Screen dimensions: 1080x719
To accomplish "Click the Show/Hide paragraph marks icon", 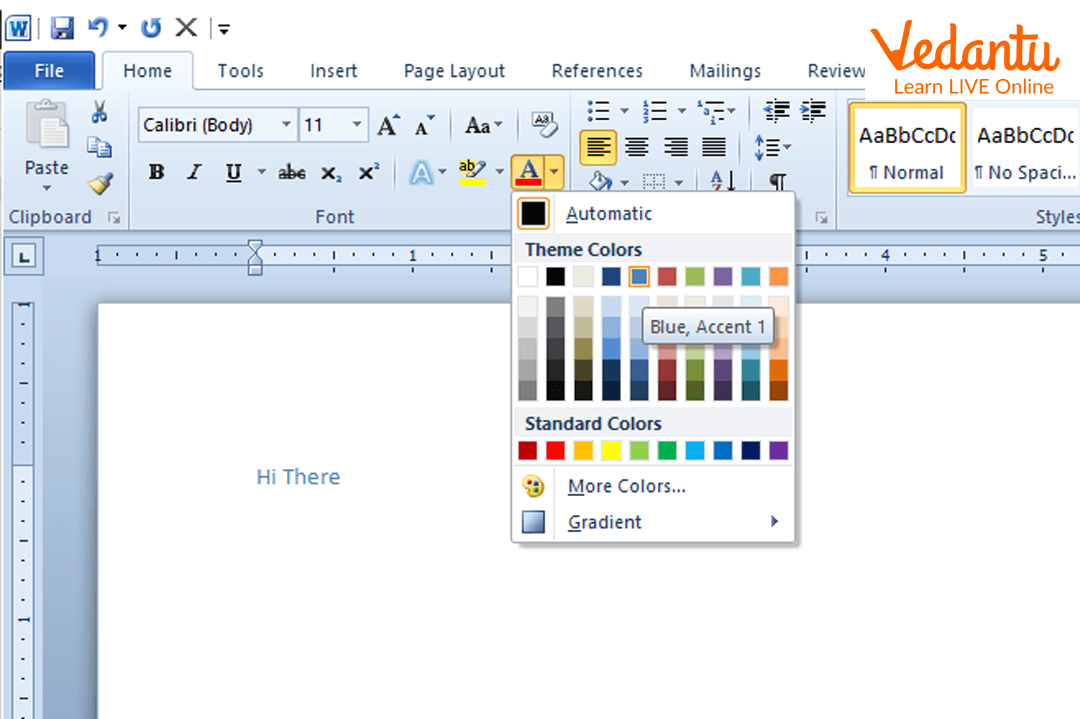I will [x=777, y=181].
